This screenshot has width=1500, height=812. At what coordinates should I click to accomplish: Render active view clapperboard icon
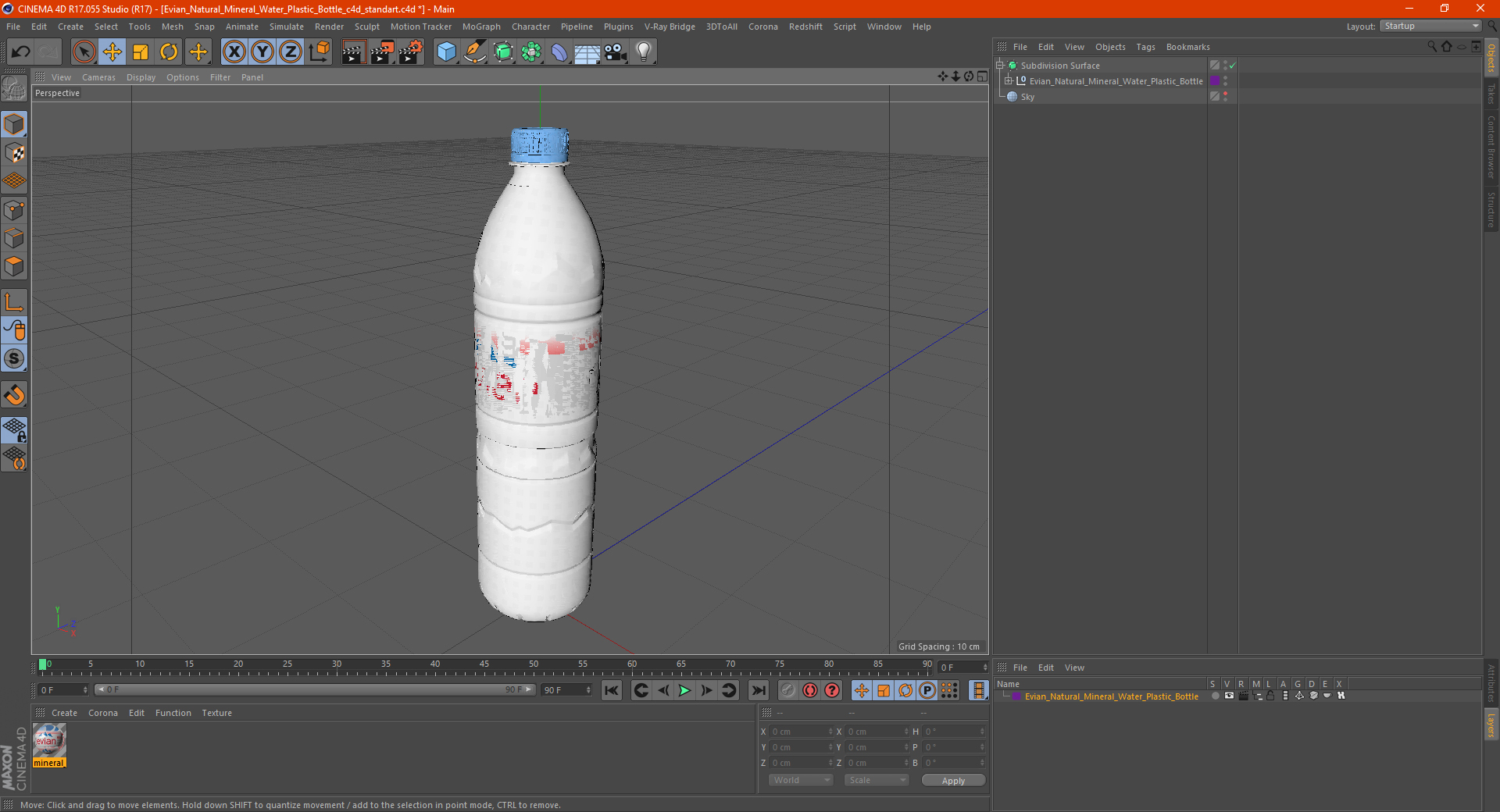[x=353, y=52]
